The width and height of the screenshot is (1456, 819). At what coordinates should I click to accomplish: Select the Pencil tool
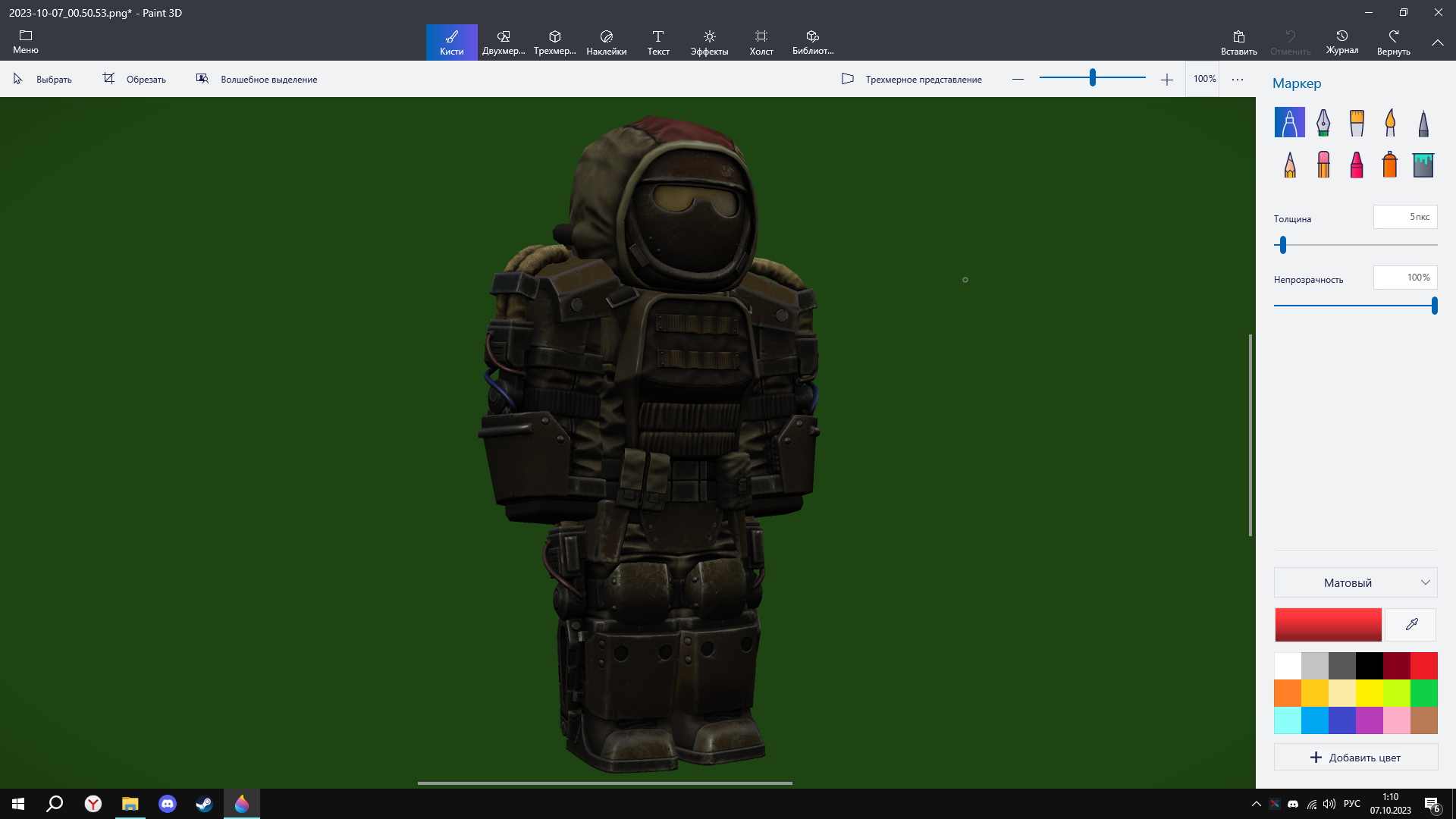click(x=1289, y=165)
